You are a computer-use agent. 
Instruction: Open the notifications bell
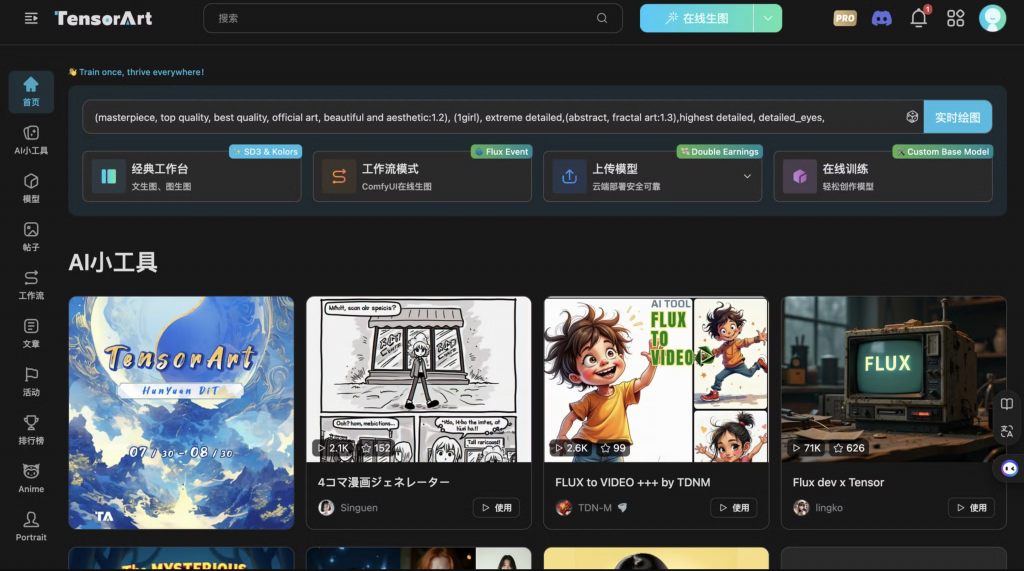pos(919,18)
